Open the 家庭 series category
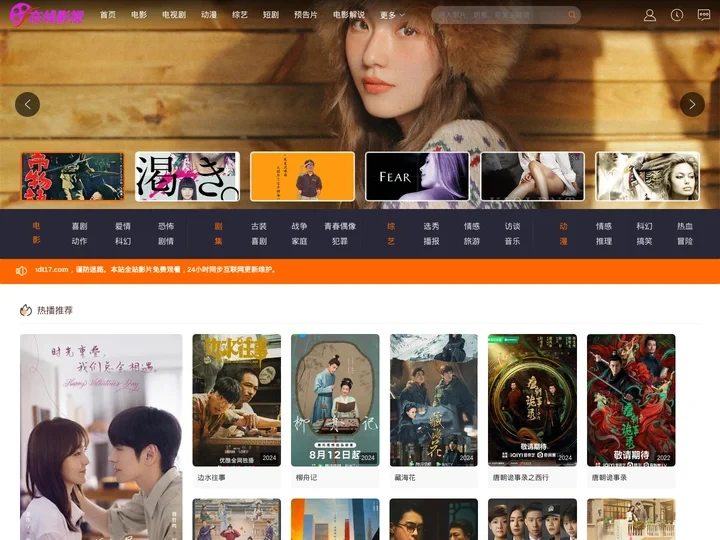Image resolution: width=720 pixels, height=540 pixels. coord(299,241)
